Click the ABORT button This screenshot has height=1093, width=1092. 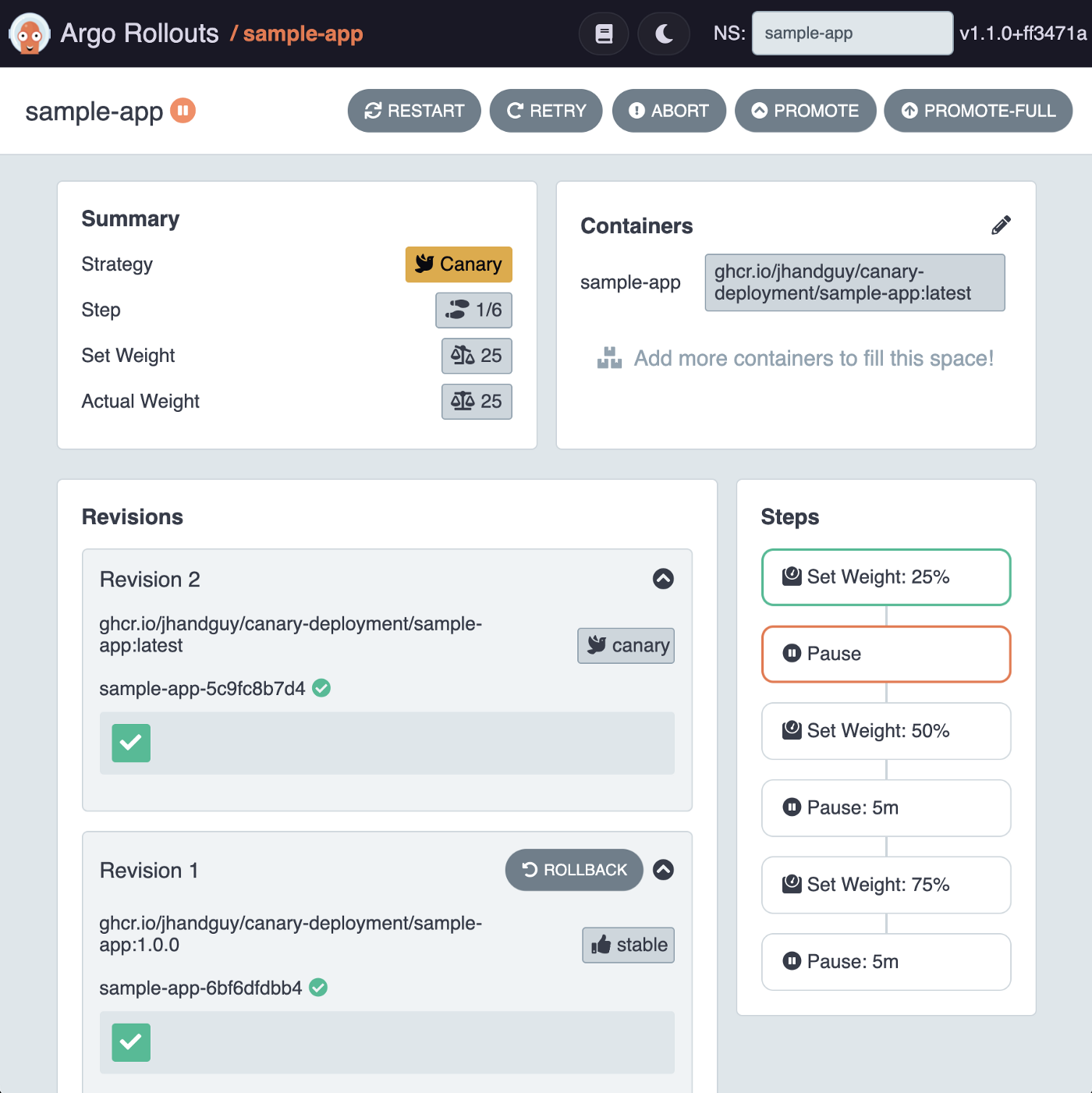coord(669,111)
